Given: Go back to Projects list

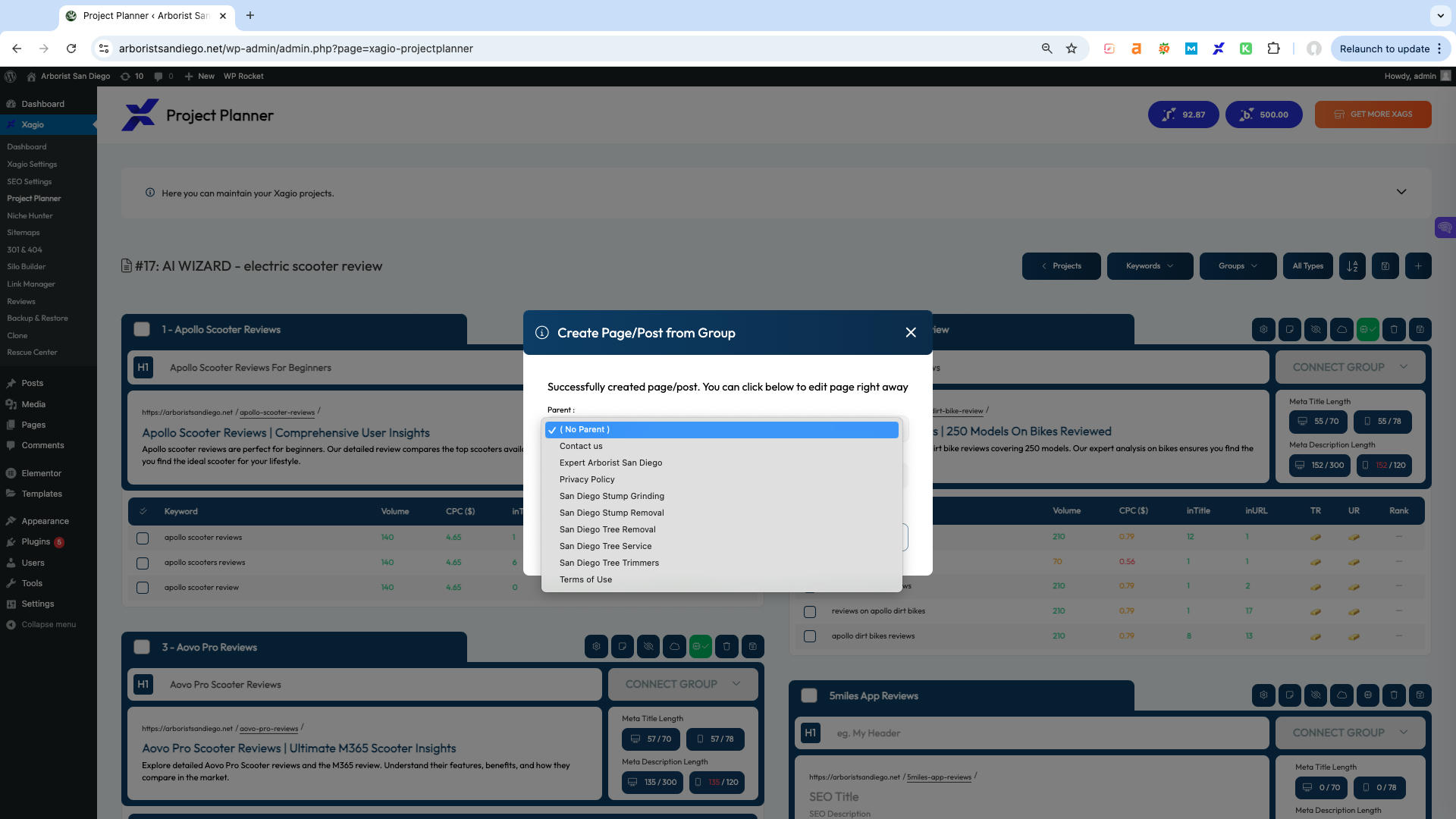Looking at the screenshot, I should click(x=1061, y=266).
